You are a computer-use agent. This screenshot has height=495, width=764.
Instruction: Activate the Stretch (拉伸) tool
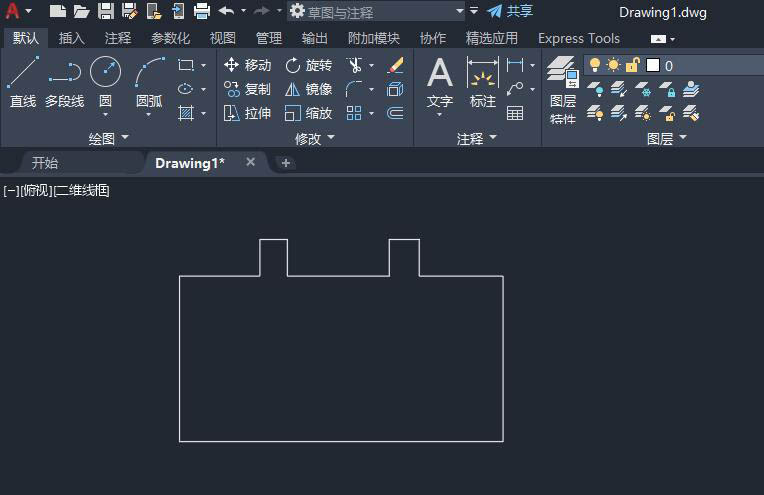(x=247, y=113)
